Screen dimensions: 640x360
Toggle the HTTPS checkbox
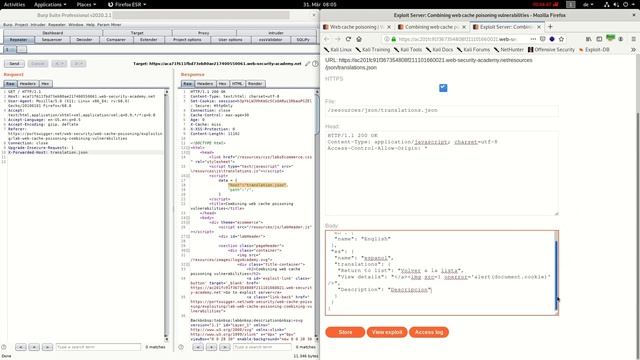tap(443, 88)
